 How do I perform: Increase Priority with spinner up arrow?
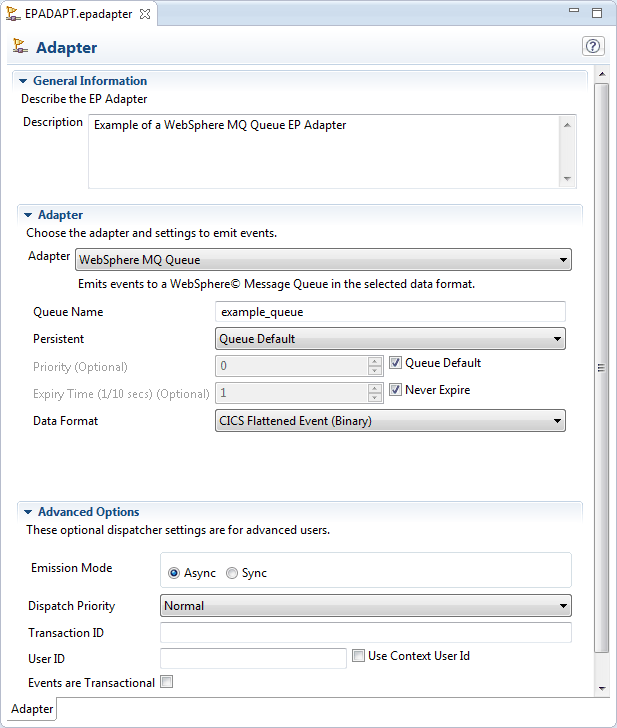(x=375, y=361)
